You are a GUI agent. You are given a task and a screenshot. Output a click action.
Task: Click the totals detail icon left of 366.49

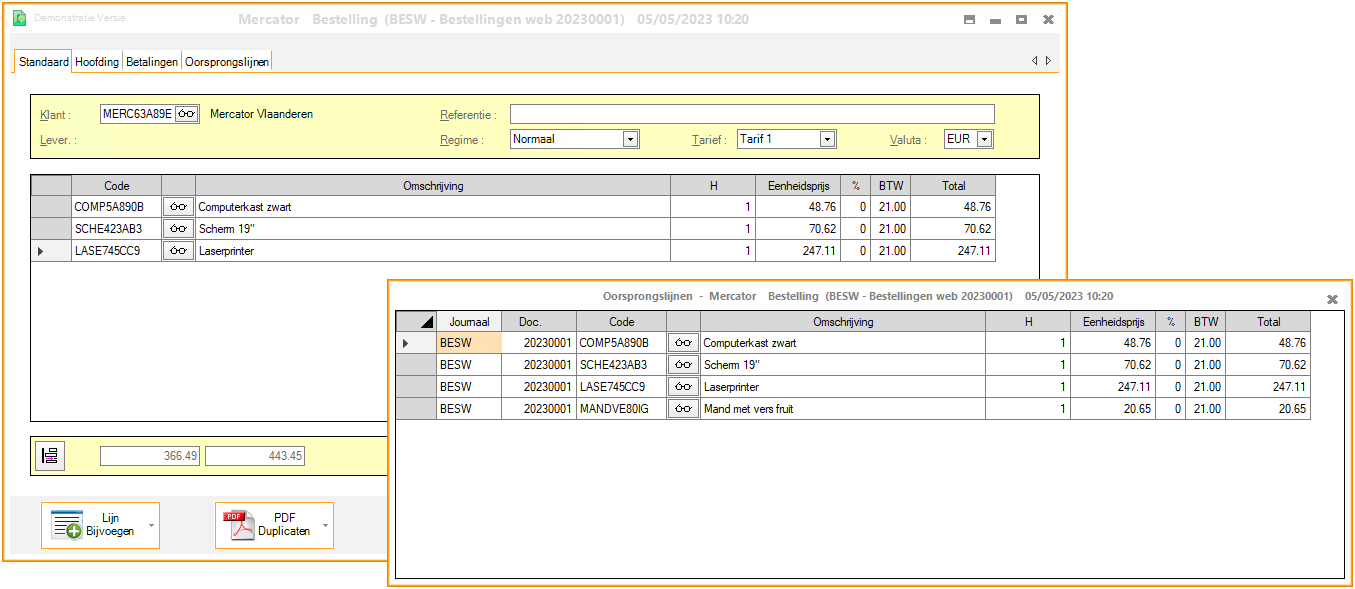pyautogui.click(x=49, y=456)
